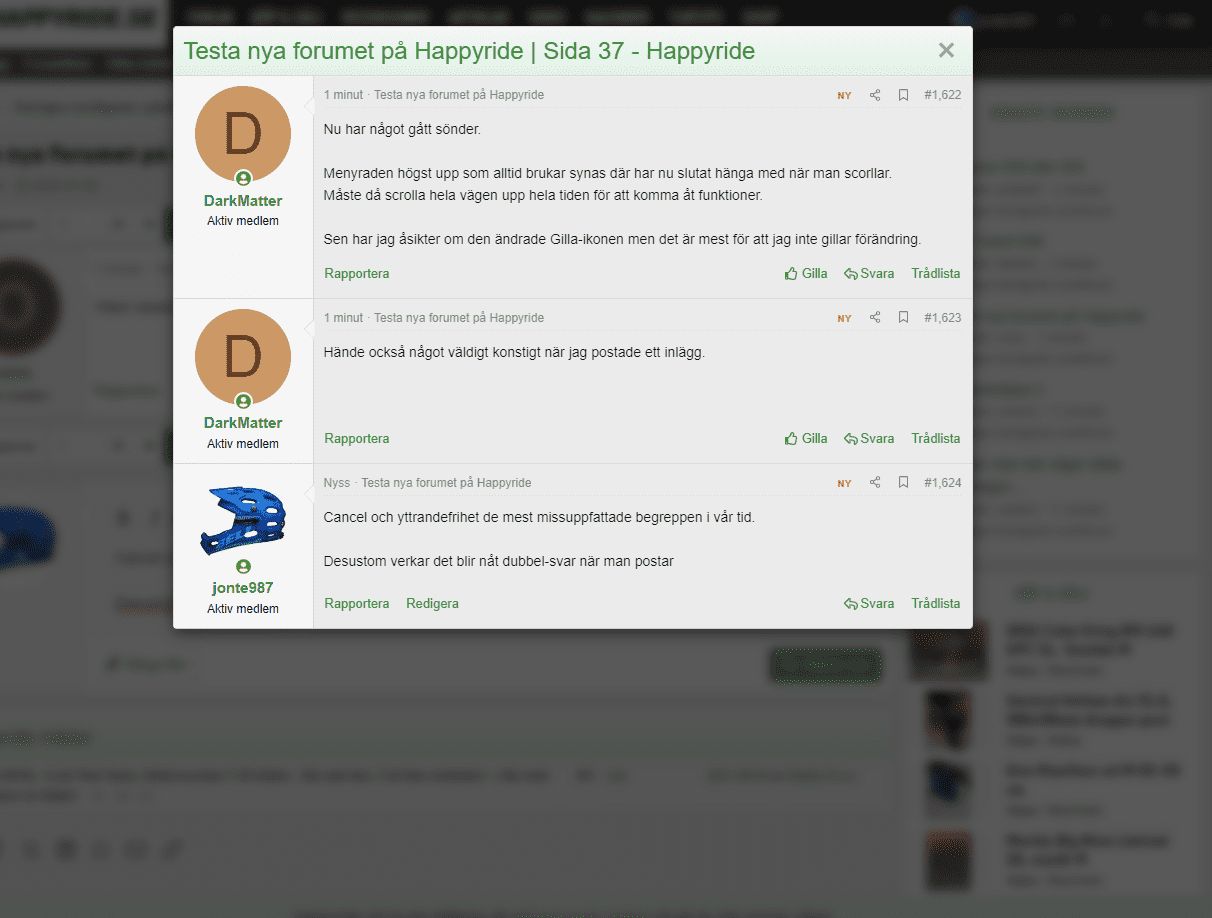Bookmark post #1,623
The width and height of the screenshot is (1212, 918).
pos(903,318)
